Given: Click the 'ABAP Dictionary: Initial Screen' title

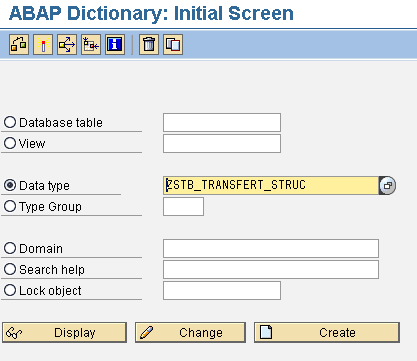Looking at the screenshot, I should coord(151,13).
